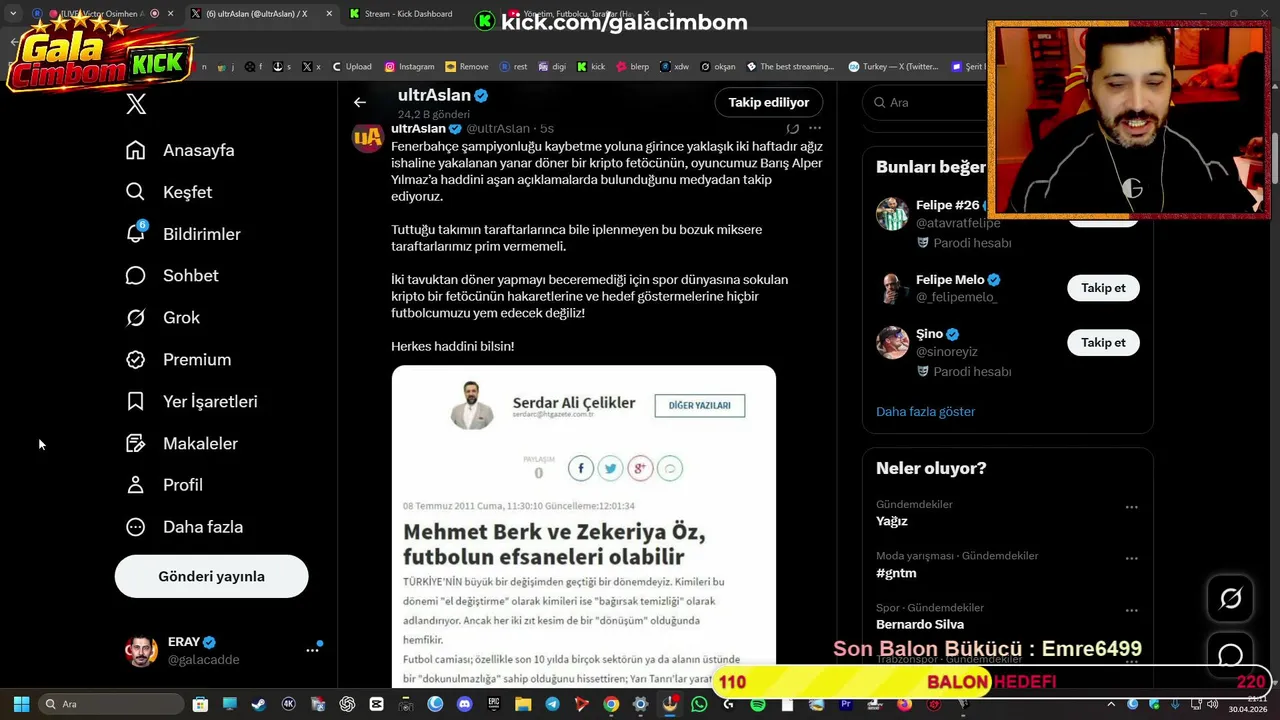The width and height of the screenshot is (1280, 720).
Task: Follow Şino with Takip et
Action: [x=1103, y=342]
